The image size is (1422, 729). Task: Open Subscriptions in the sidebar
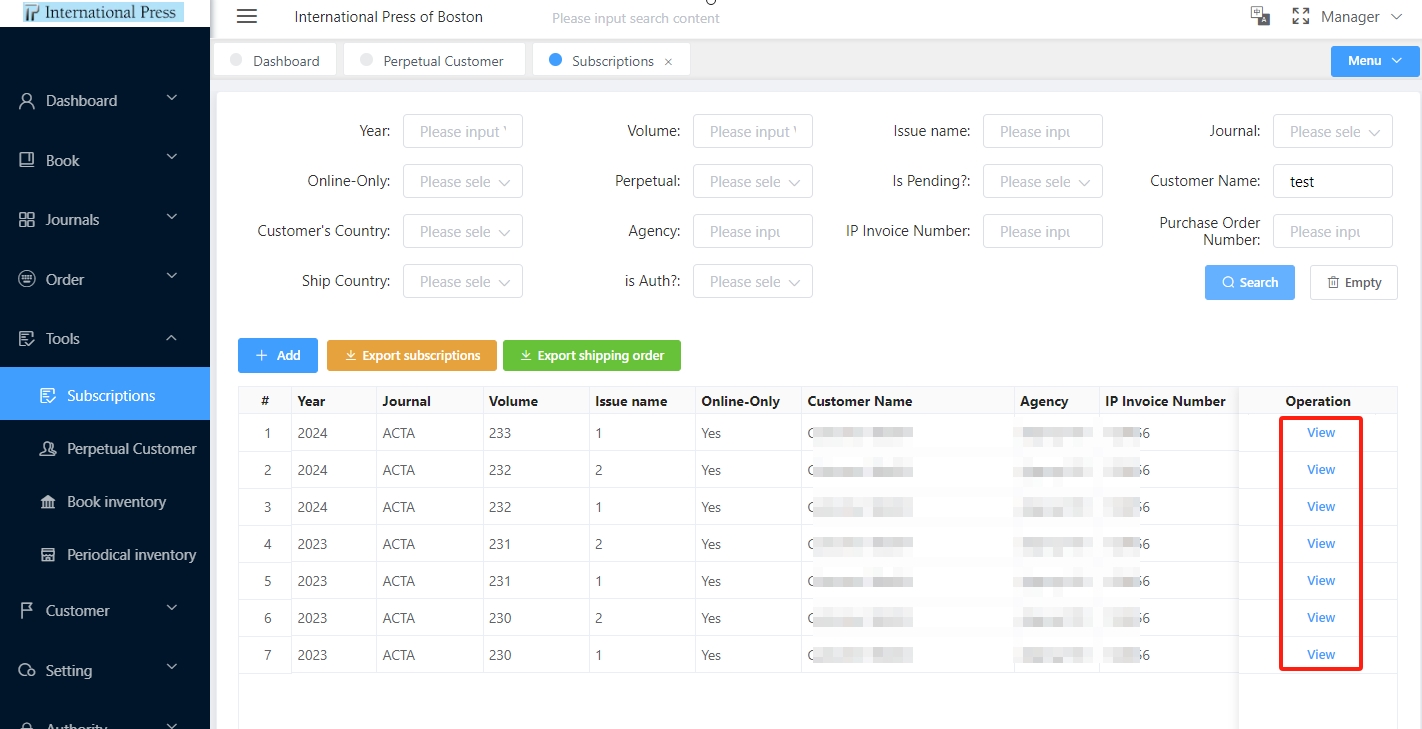click(x=105, y=395)
